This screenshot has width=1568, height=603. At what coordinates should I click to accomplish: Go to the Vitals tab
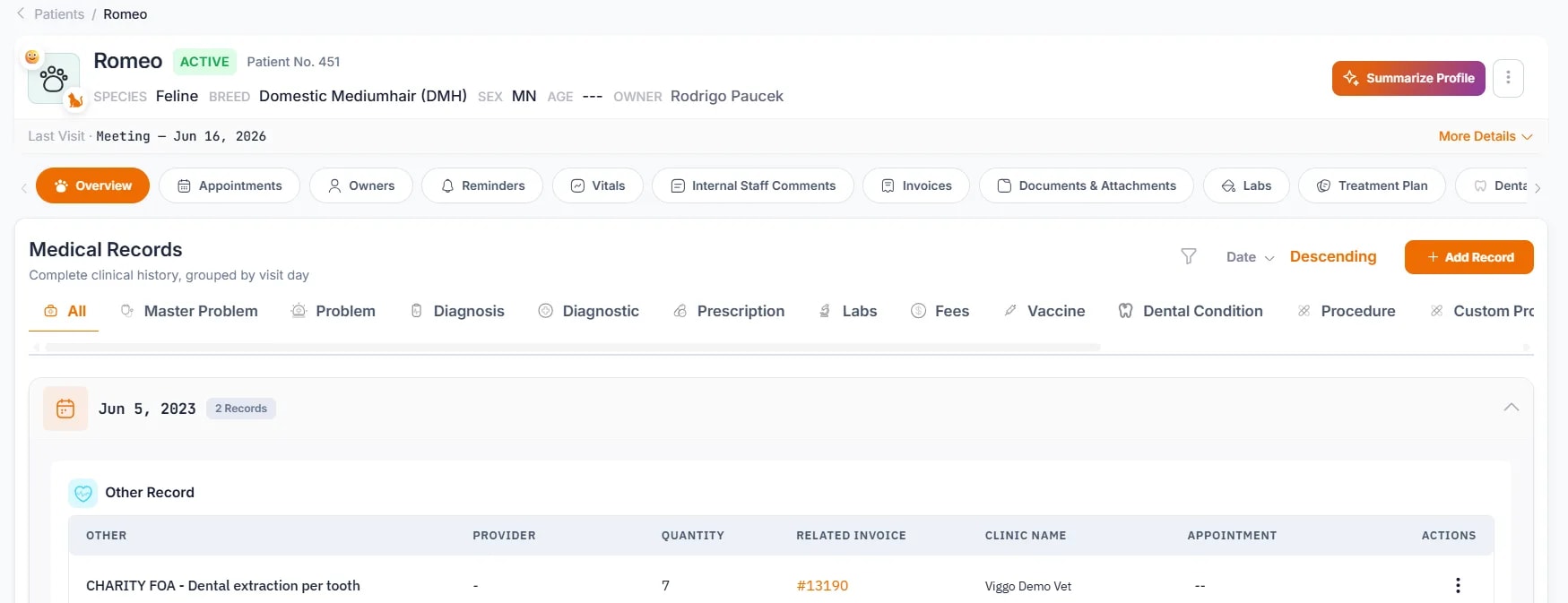[x=598, y=185]
